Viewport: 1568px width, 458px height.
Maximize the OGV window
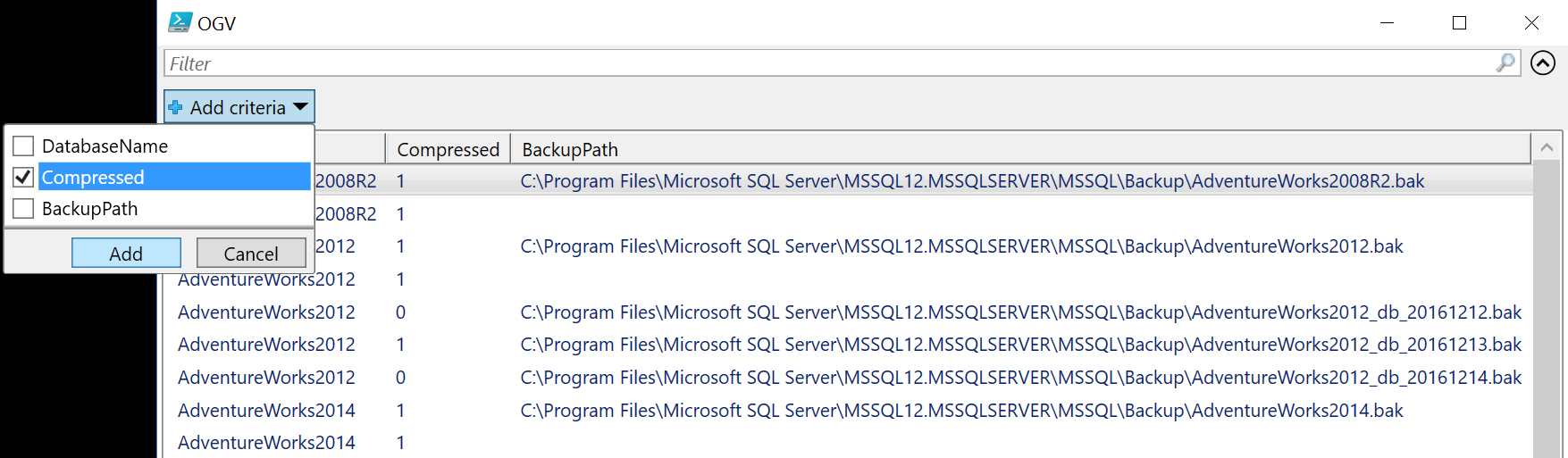[1460, 23]
